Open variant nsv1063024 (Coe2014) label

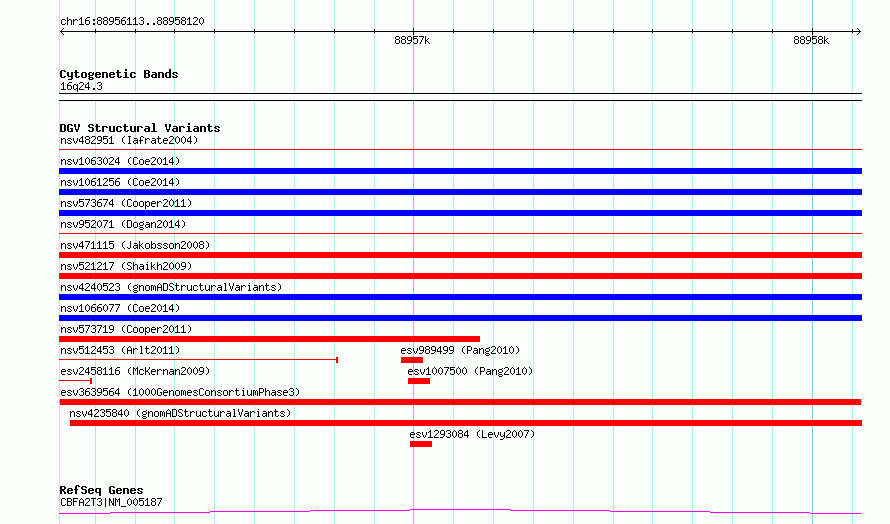120,161
